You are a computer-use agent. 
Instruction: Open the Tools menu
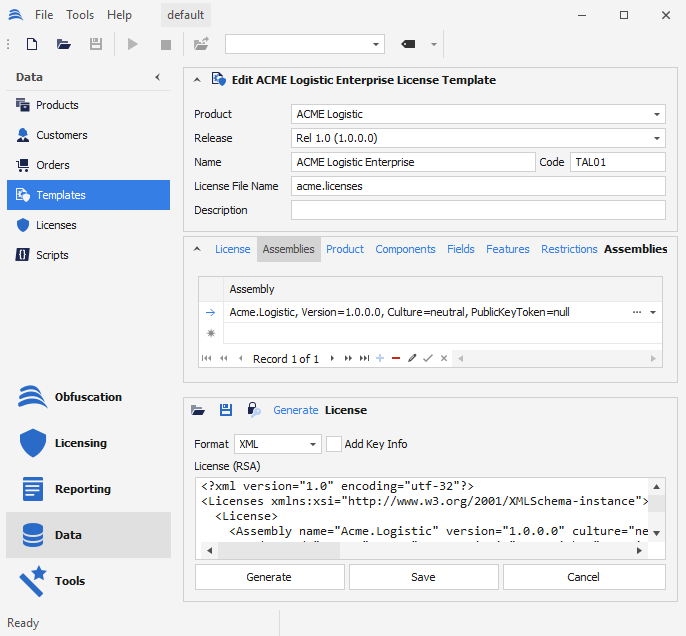80,15
